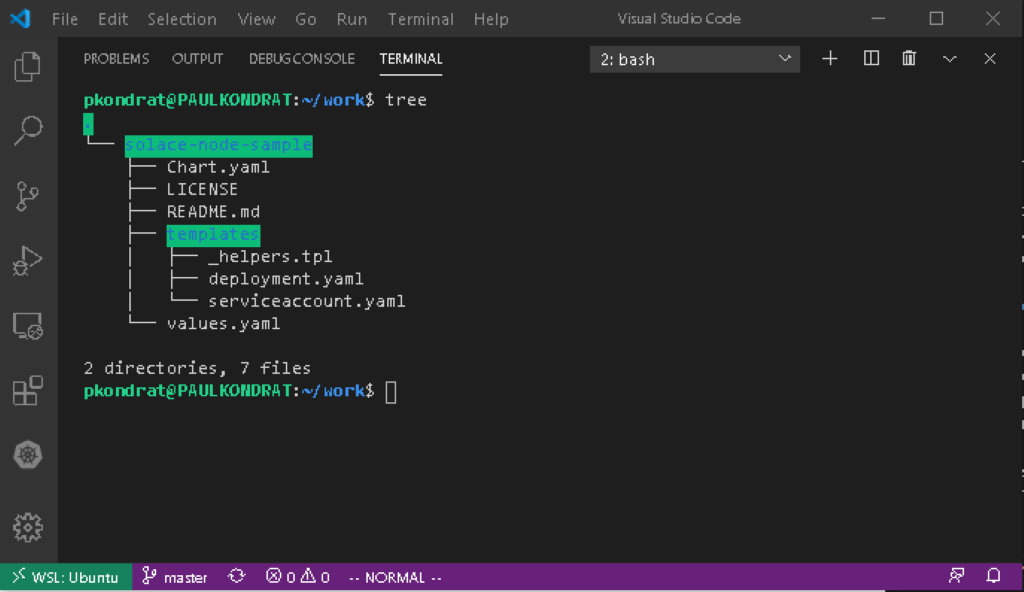Create a new terminal with plus icon
The height and width of the screenshot is (592, 1024).
click(829, 59)
